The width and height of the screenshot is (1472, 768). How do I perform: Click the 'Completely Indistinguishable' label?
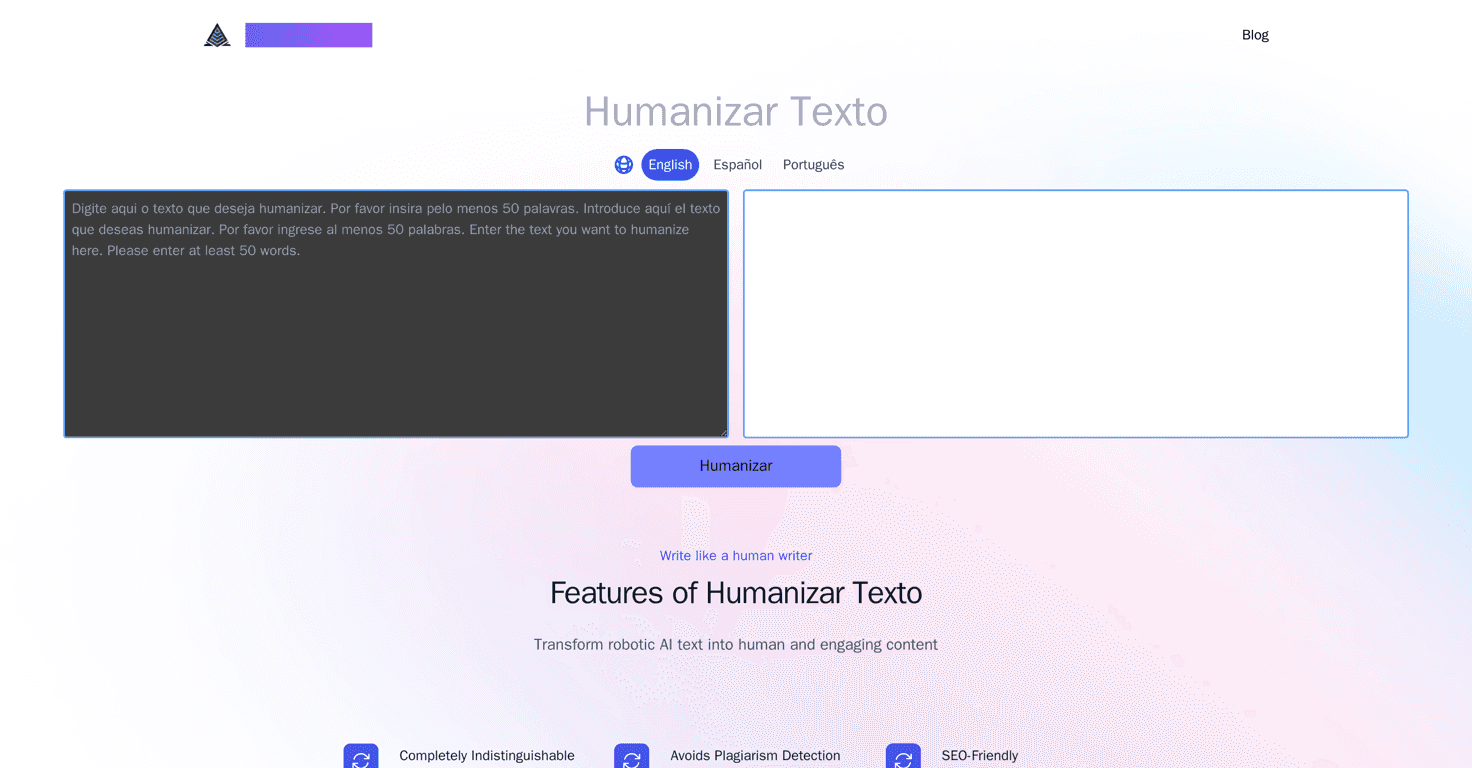click(487, 755)
